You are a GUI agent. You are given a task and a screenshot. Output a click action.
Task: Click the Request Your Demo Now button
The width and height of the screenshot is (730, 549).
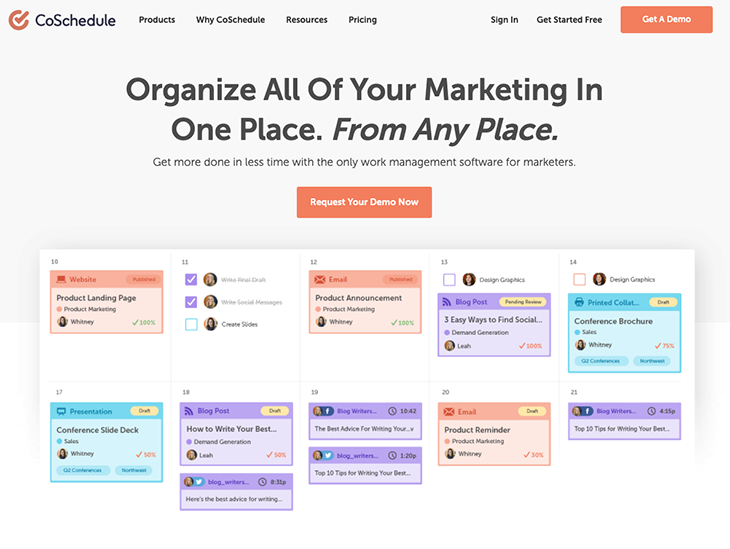pos(364,202)
